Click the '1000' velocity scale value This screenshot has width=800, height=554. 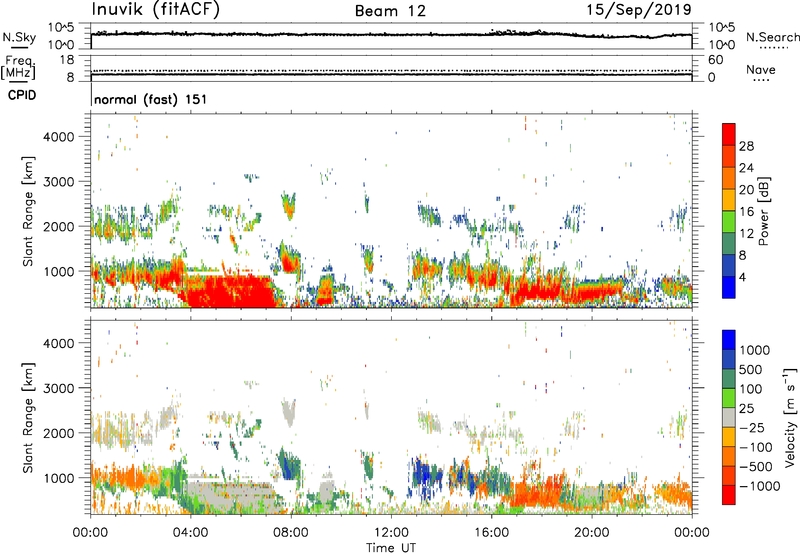pyautogui.click(x=755, y=350)
